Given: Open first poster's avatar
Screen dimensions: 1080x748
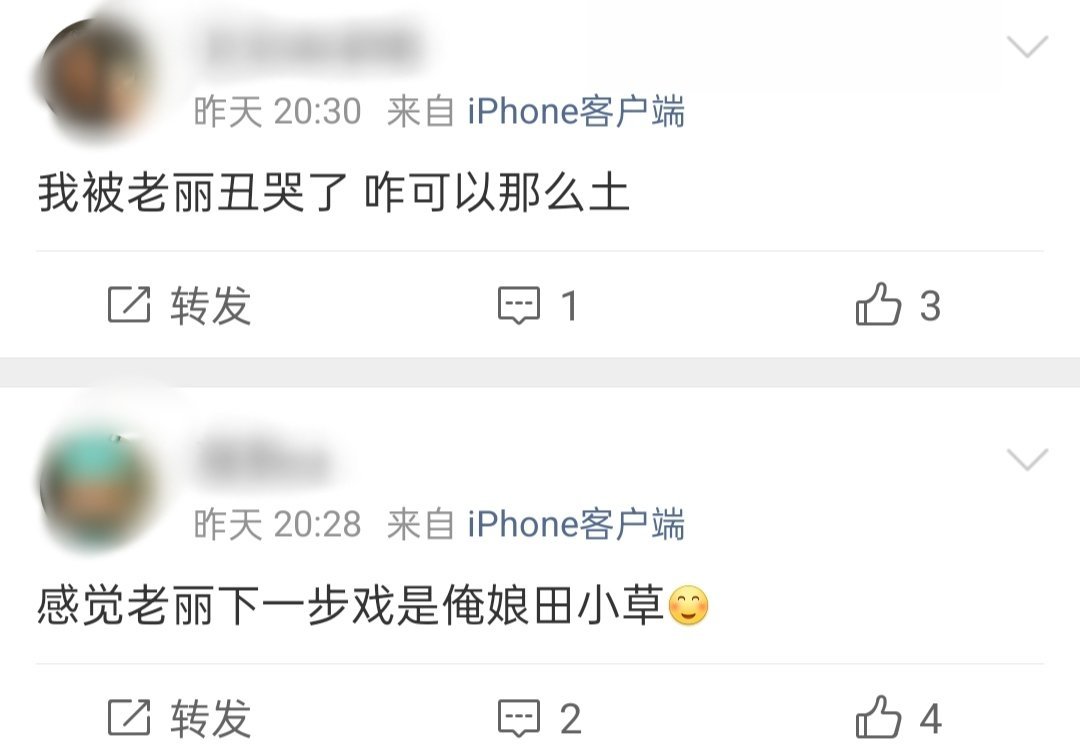Looking at the screenshot, I should coord(96,79).
